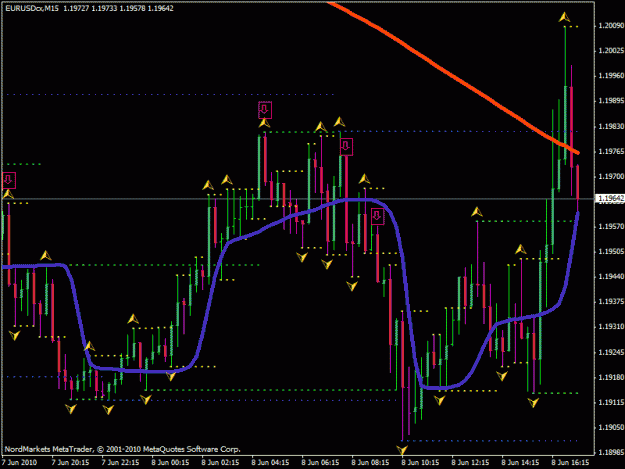Screen dimensions: 625x469
Task: Click the 8 Jun 04:15 time axis label
Action: (x=270, y=463)
